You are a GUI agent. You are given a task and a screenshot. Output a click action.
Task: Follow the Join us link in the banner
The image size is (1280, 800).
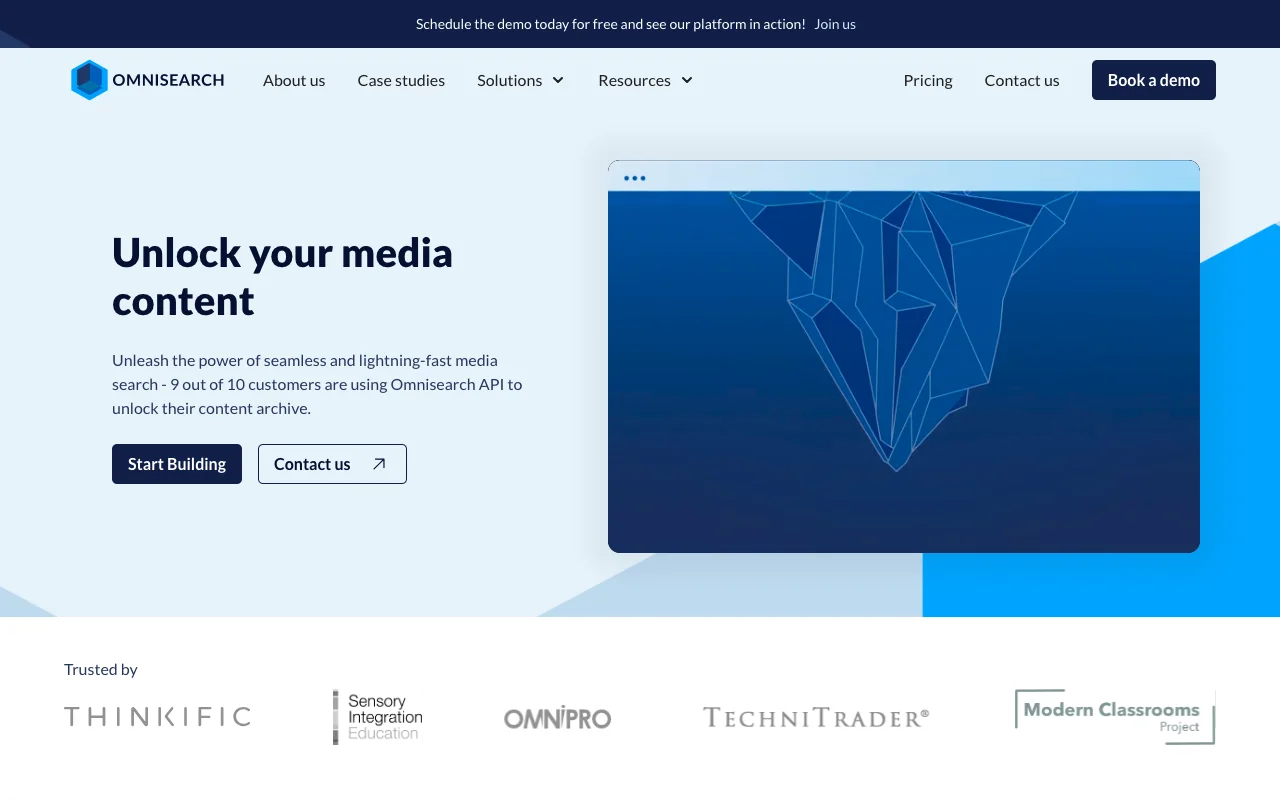click(834, 23)
